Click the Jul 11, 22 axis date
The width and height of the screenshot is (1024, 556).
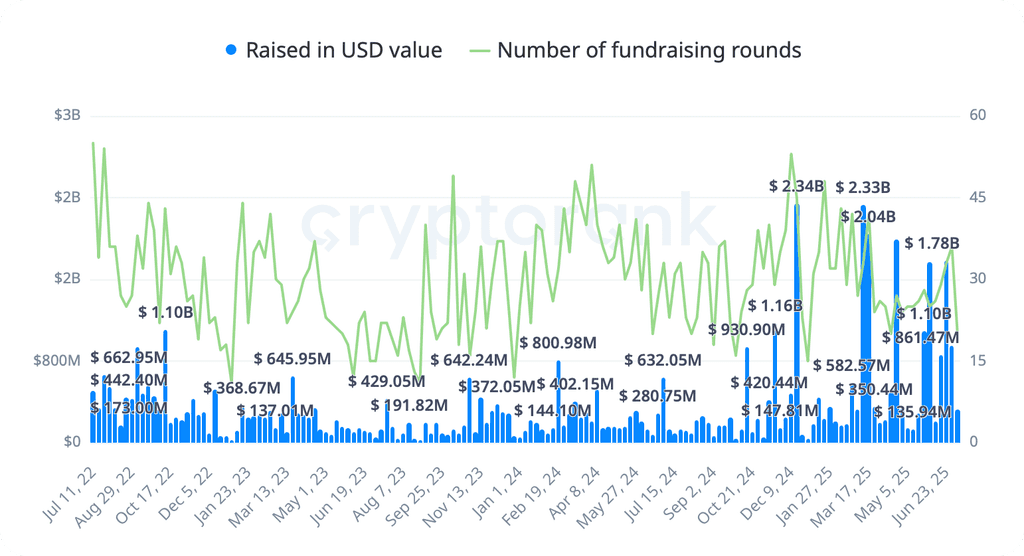coord(70,494)
